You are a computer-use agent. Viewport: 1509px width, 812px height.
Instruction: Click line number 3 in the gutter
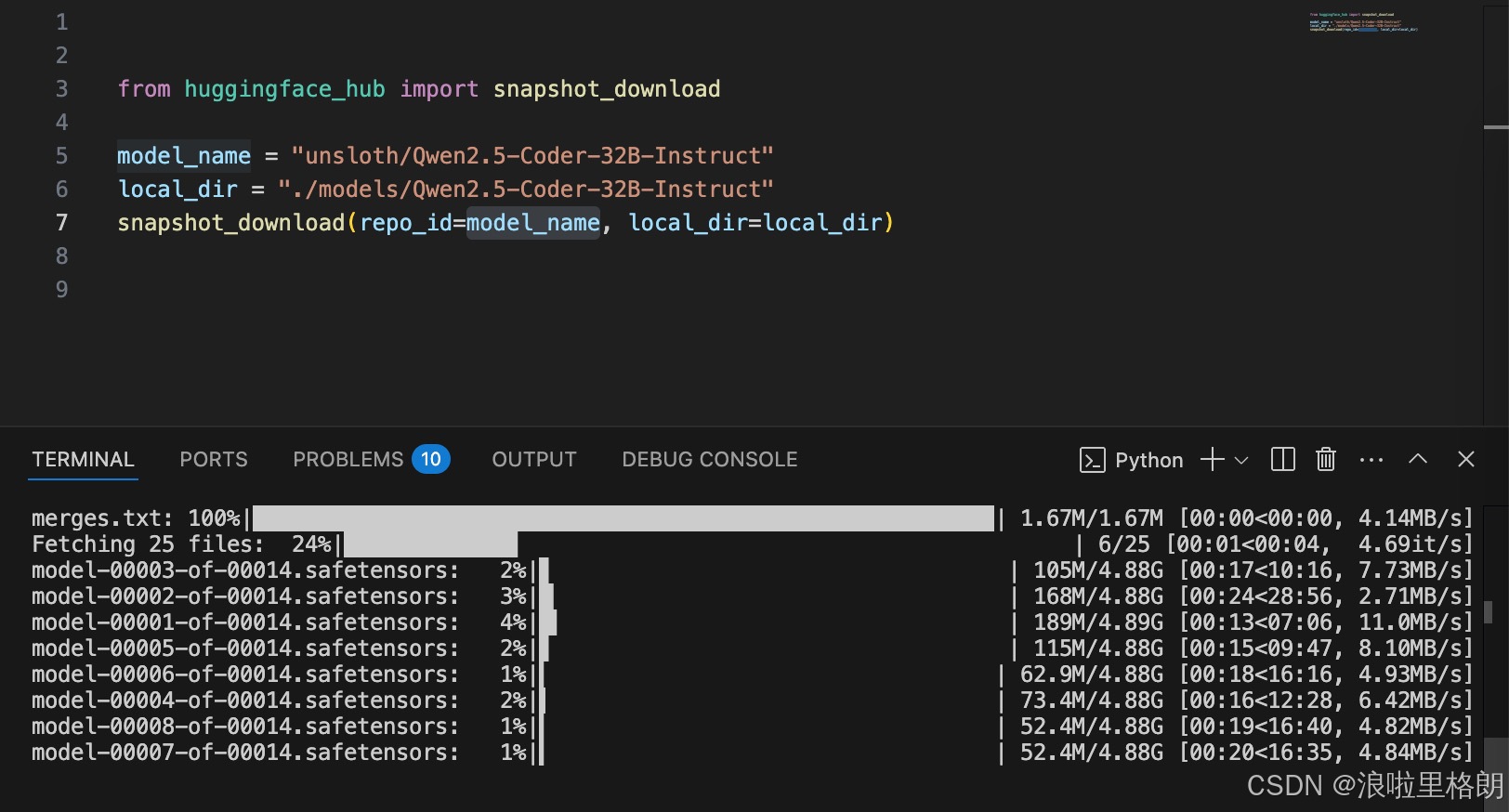point(61,88)
